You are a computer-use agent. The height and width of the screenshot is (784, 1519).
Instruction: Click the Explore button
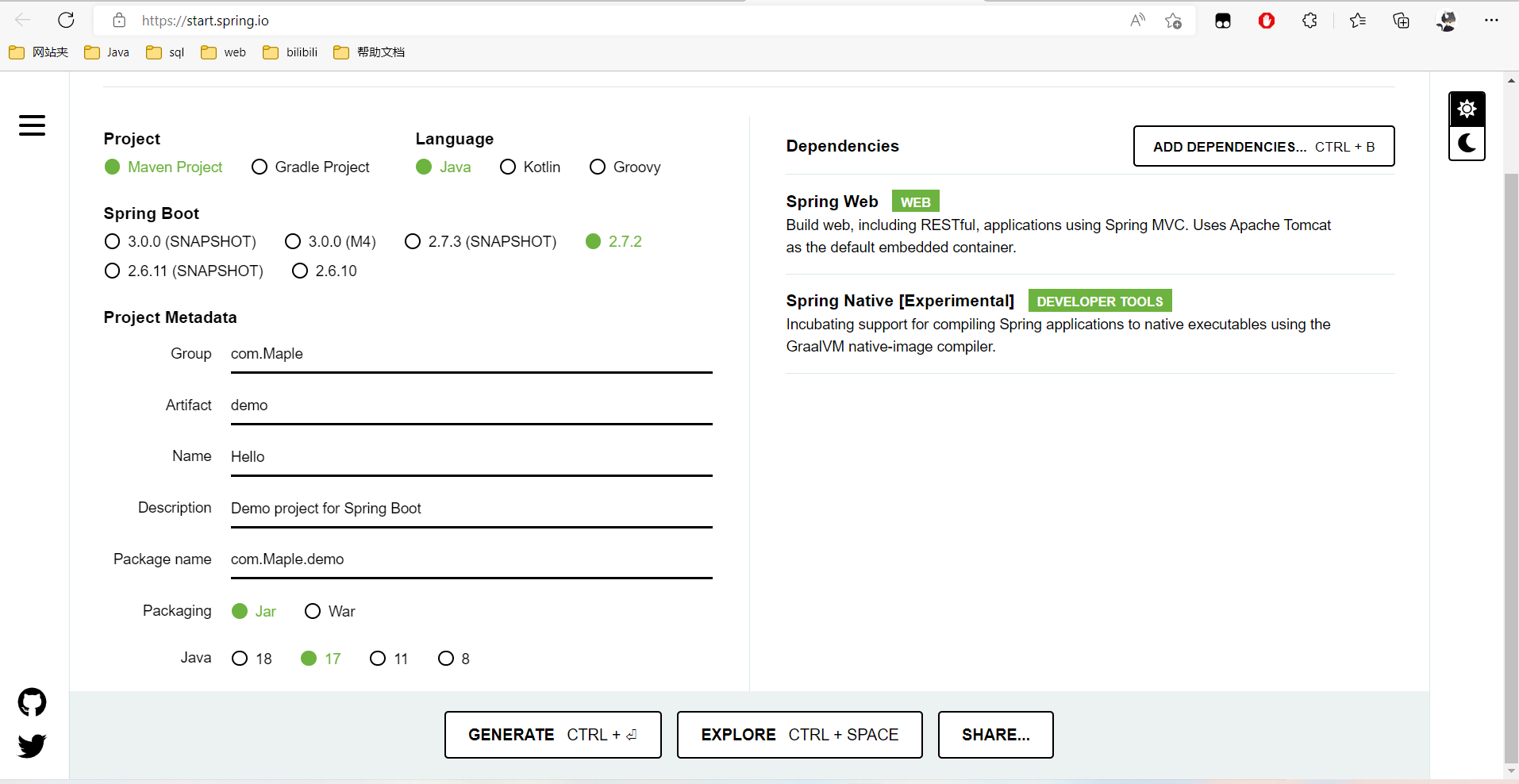799,735
